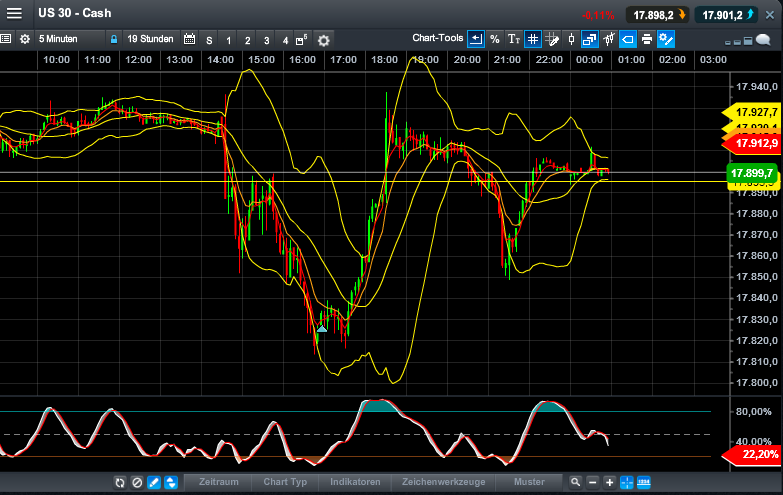
Task: Choose the large window size icon
Action: pyautogui.click(x=748, y=41)
